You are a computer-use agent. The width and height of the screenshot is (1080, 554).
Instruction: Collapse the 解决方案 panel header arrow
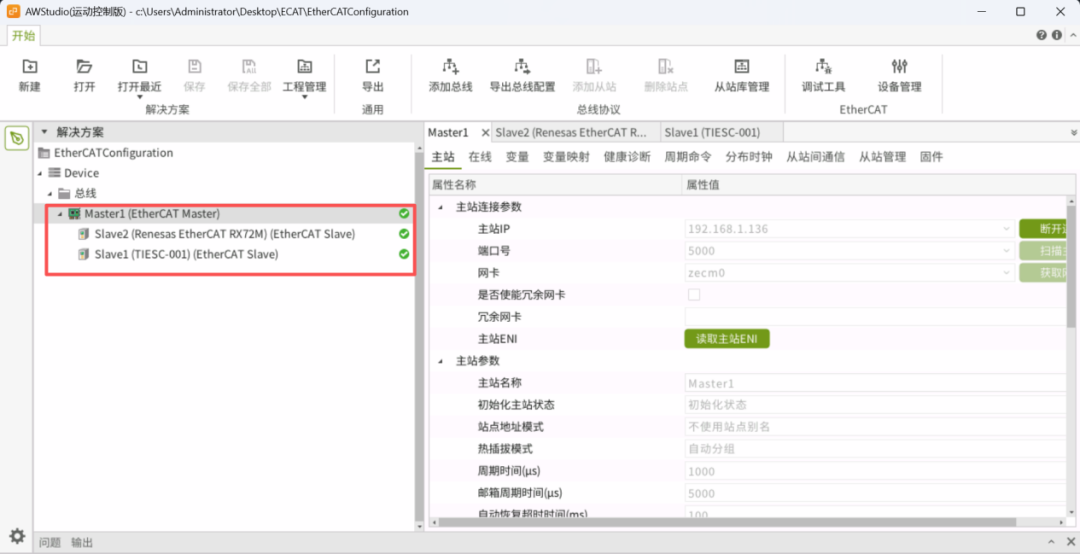tap(45, 132)
